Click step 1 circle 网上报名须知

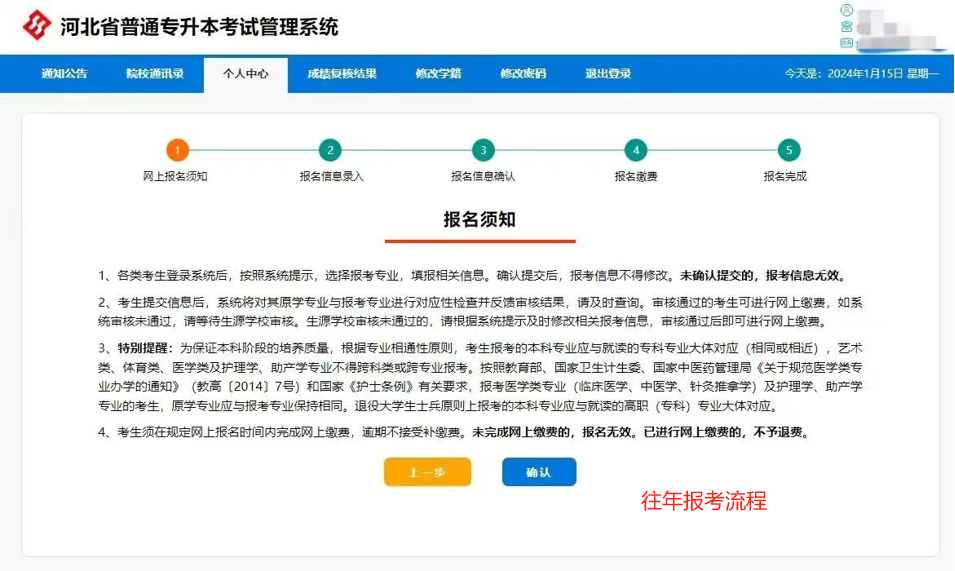point(177,150)
